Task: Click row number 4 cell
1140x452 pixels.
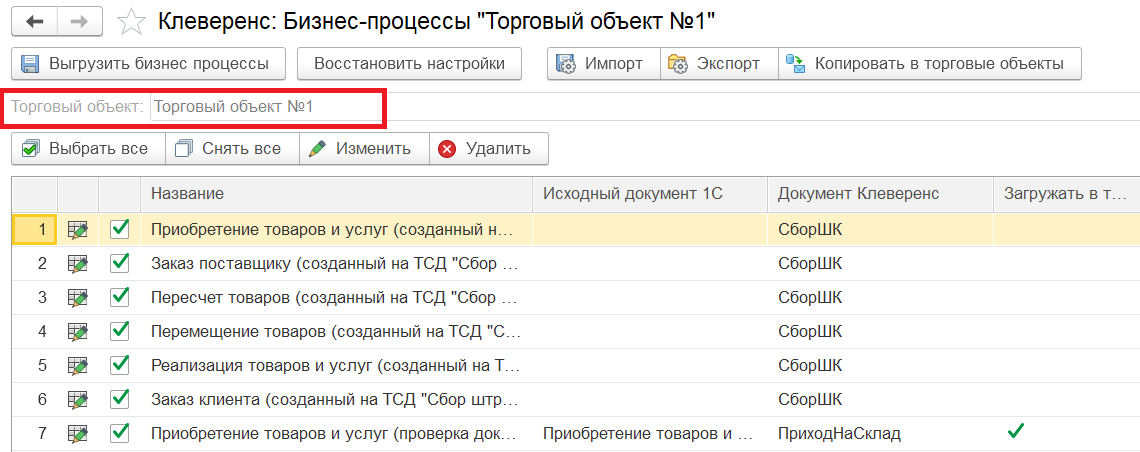Action: tap(34, 331)
